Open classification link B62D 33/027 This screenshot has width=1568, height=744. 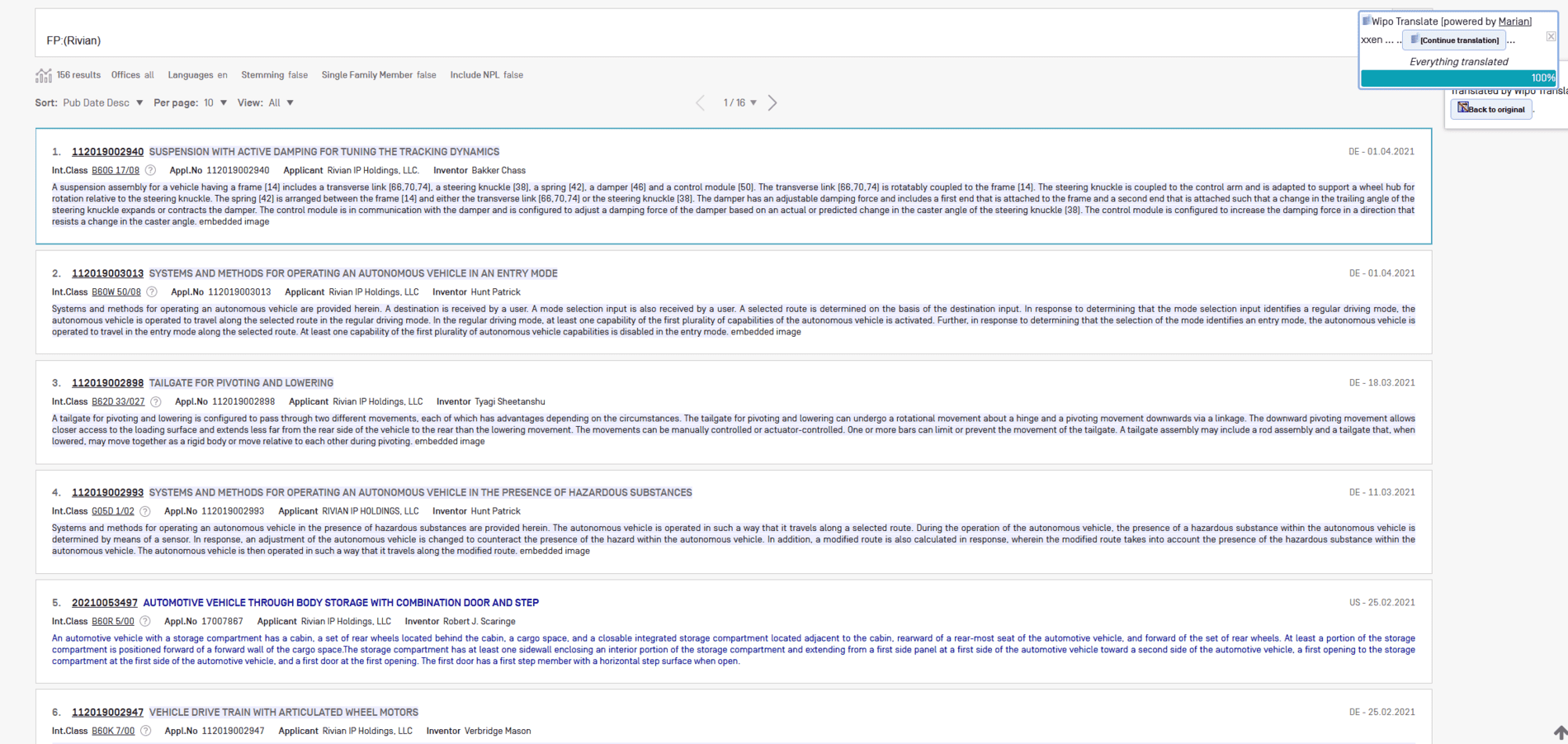click(x=118, y=402)
